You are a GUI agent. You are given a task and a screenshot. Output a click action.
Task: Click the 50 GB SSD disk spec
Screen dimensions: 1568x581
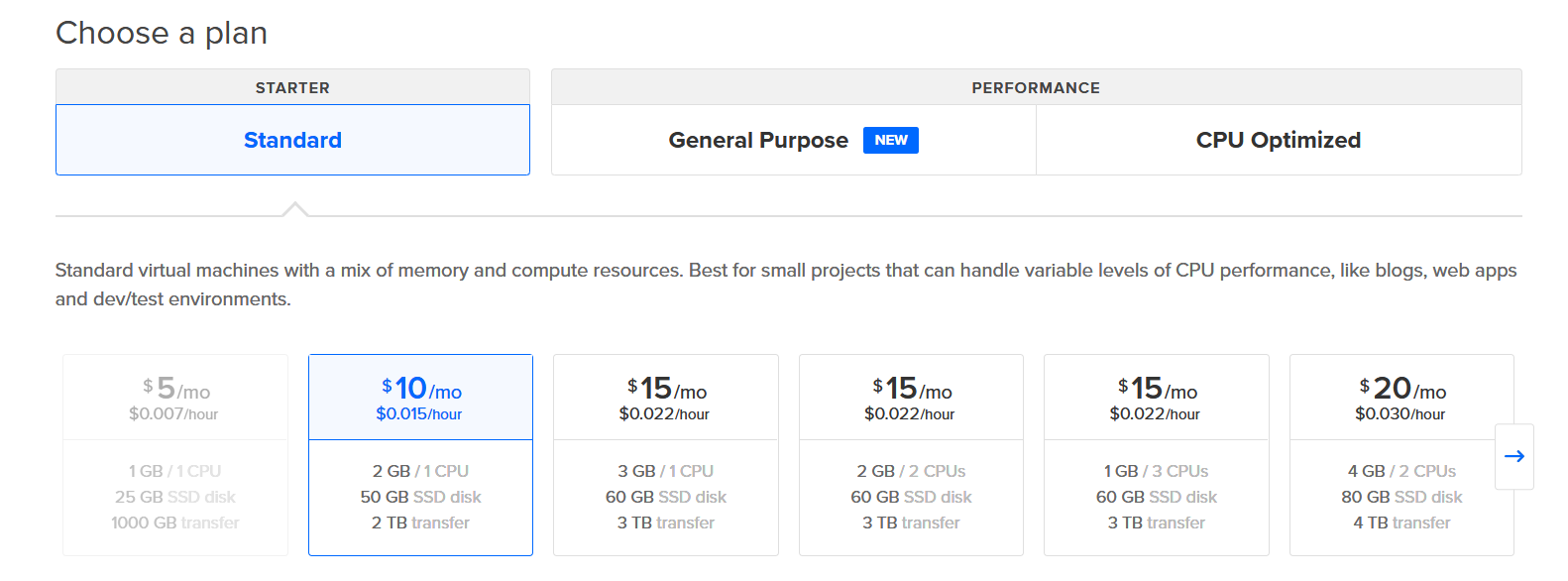[x=420, y=497]
